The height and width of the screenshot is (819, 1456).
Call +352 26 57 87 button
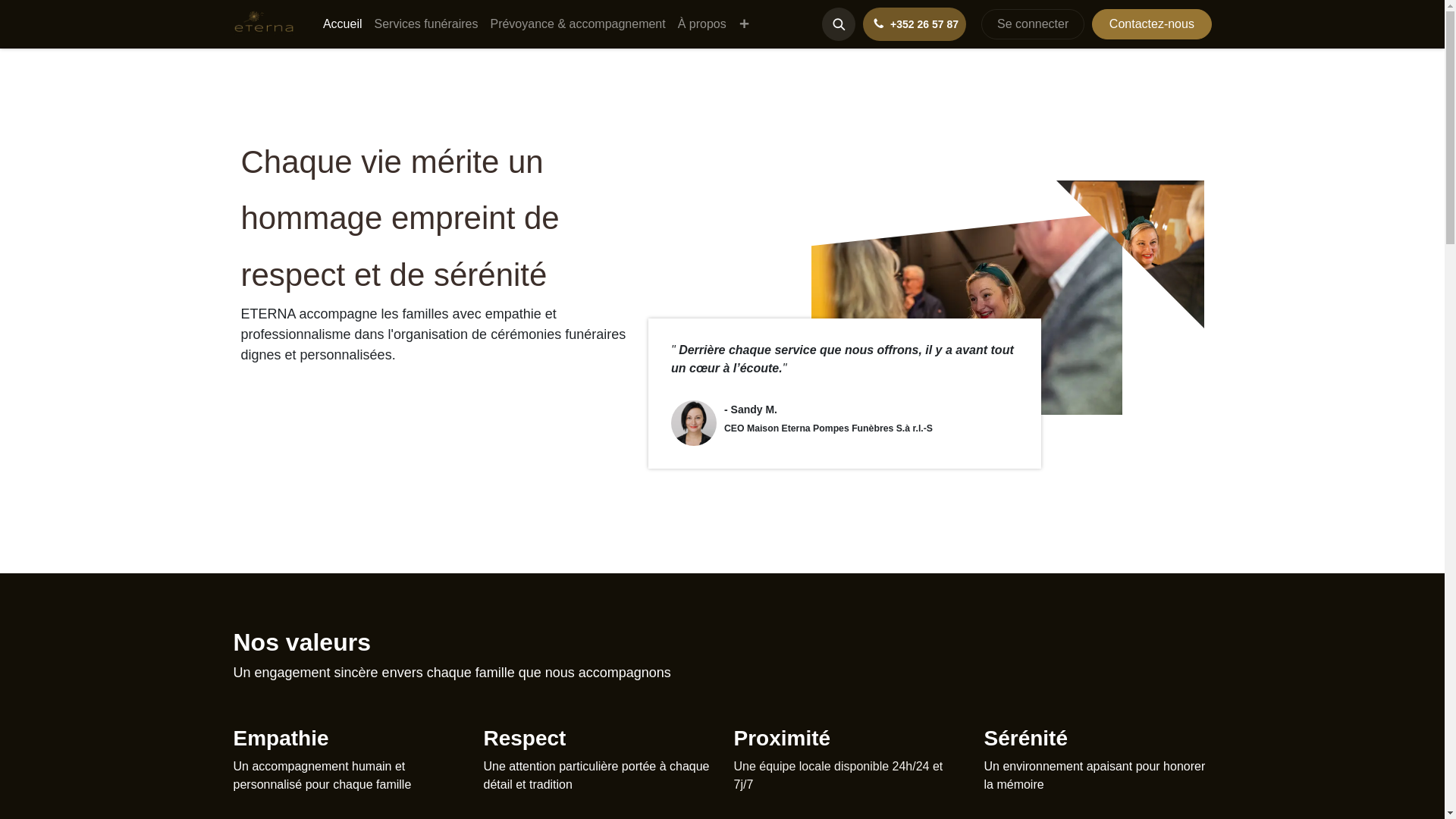click(x=915, y=24)
